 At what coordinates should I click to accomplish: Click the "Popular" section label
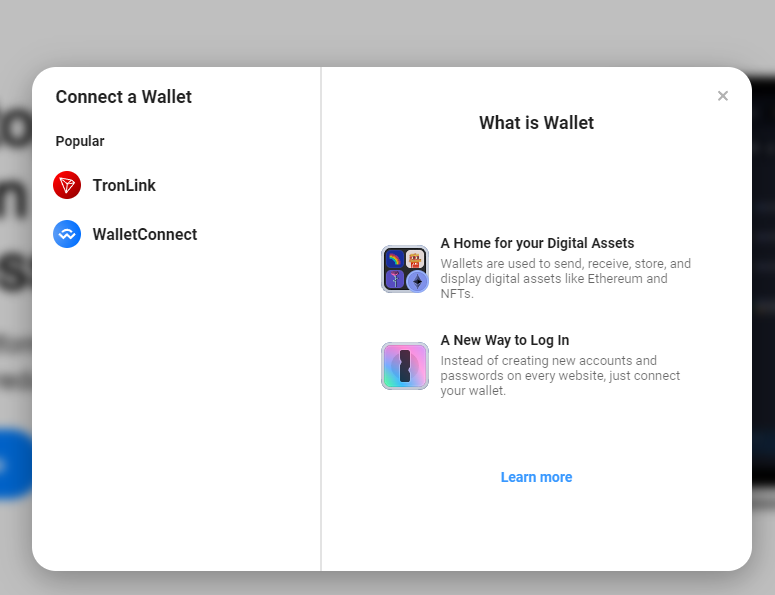[x=80, y=141]
